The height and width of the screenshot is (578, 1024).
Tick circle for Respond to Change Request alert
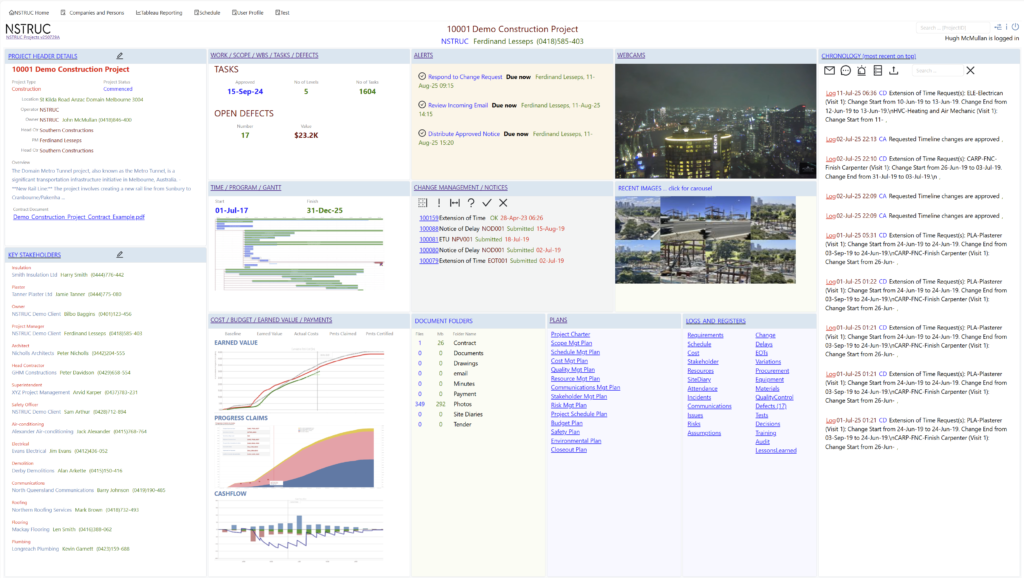422,76
